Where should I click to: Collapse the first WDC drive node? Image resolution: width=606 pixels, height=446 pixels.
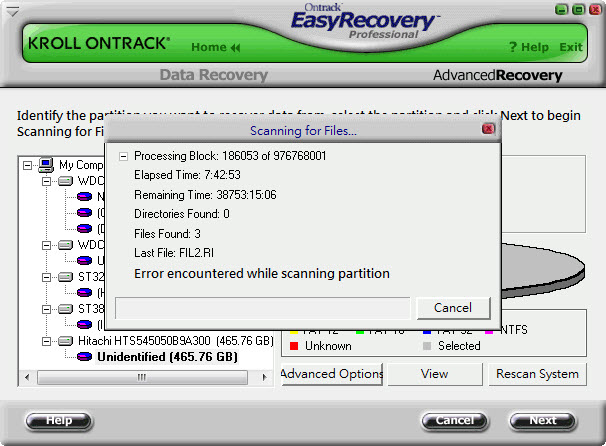pyautogui.click(x=46, y=181)
